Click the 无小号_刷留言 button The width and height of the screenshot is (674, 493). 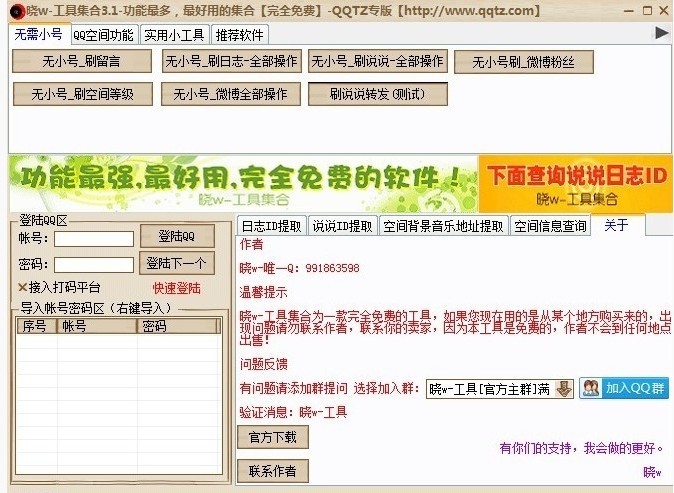80,61
